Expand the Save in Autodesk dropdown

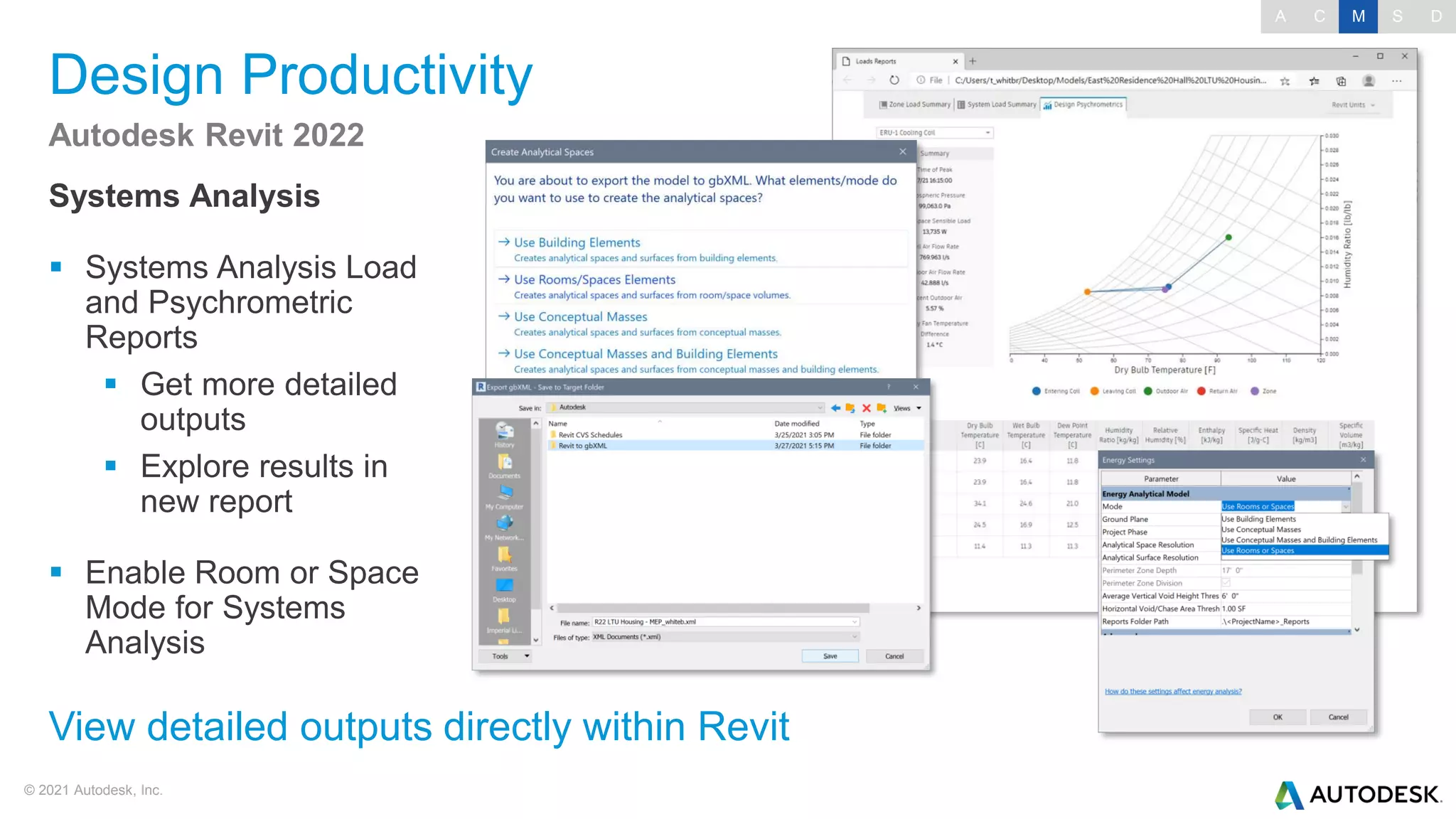tap(820, 408)
